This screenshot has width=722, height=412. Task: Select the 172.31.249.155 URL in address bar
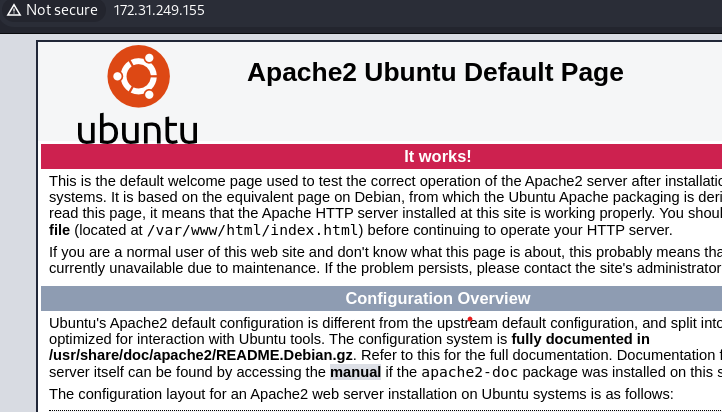[158, 10]
